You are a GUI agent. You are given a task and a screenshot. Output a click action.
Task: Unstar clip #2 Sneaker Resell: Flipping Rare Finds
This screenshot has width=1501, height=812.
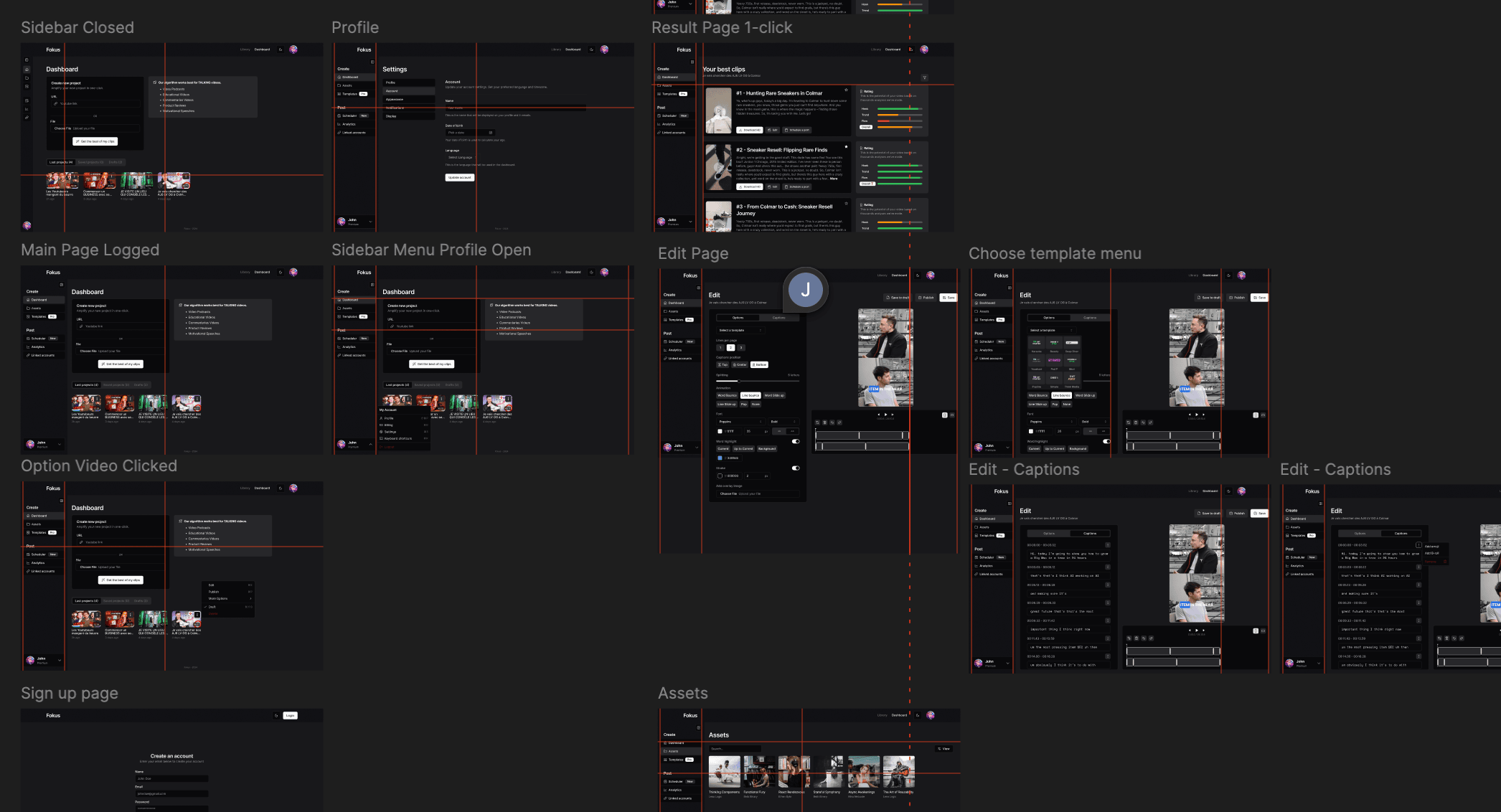point(847,146)
